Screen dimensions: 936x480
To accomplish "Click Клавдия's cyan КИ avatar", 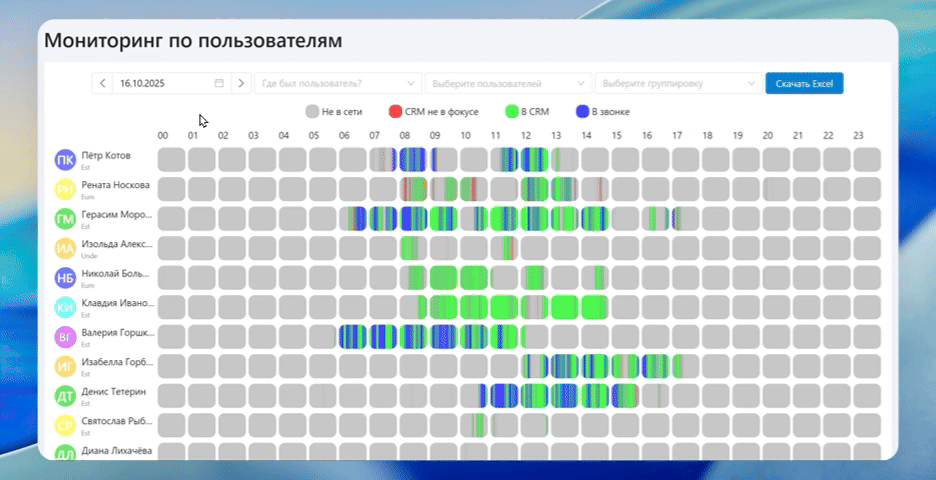I will [x=65, y=308].
